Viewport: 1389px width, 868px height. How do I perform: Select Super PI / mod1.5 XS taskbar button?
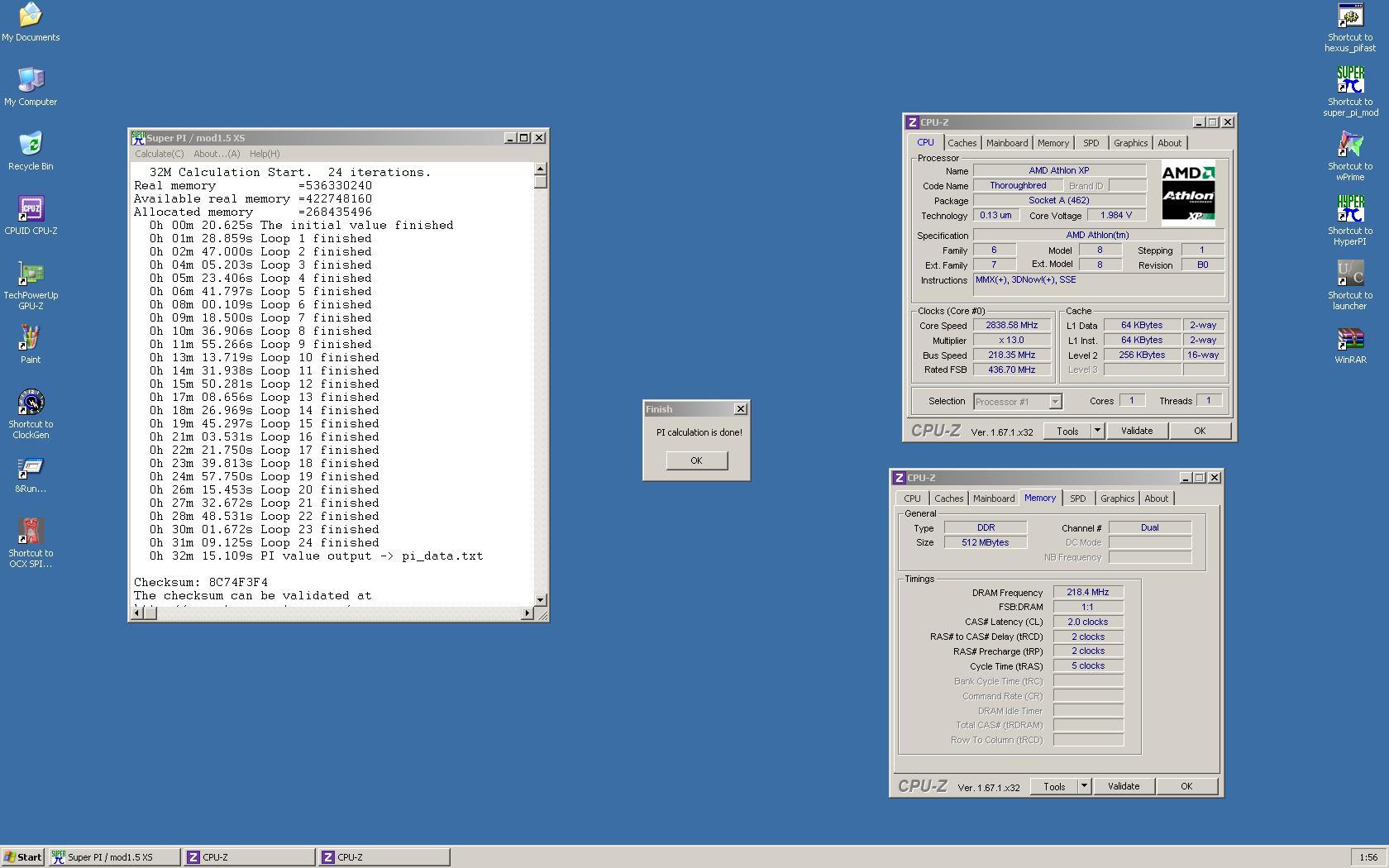point(115,857)
